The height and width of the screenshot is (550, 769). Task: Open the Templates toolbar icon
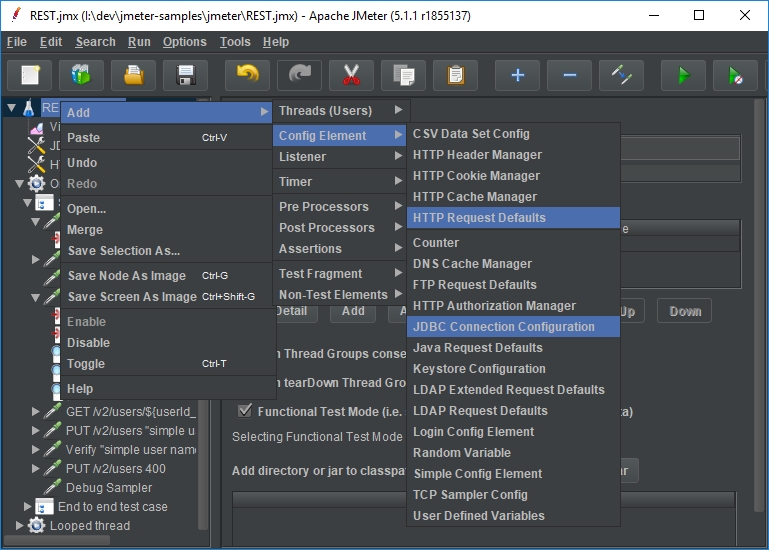[x=81, y=75]
